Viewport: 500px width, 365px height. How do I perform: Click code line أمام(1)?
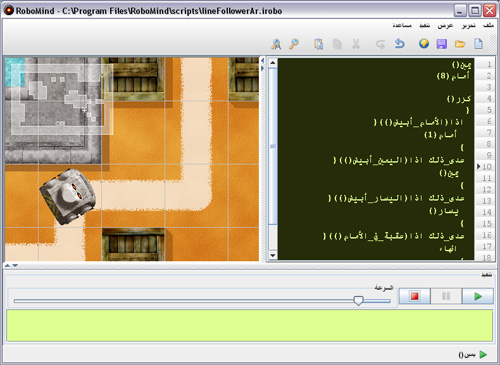(440, 135)
